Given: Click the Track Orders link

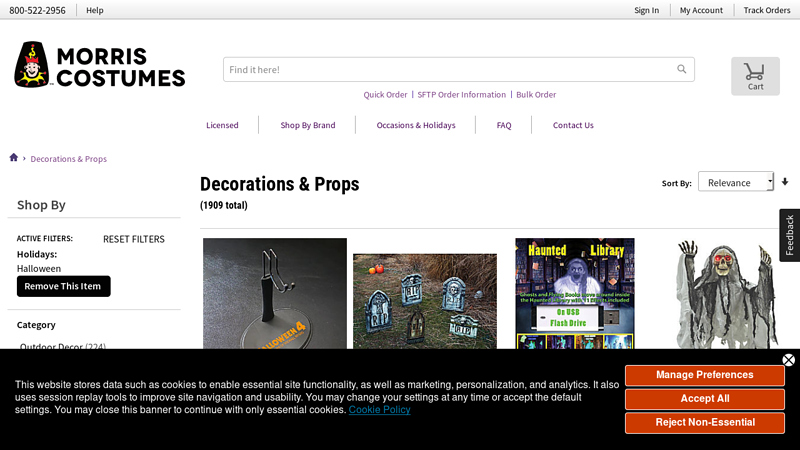Looking at the screenshot, I should [x=766, y=10].
